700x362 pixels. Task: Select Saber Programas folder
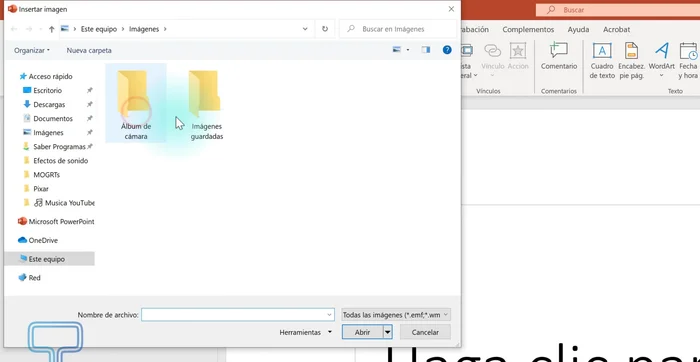coord(59,147)
